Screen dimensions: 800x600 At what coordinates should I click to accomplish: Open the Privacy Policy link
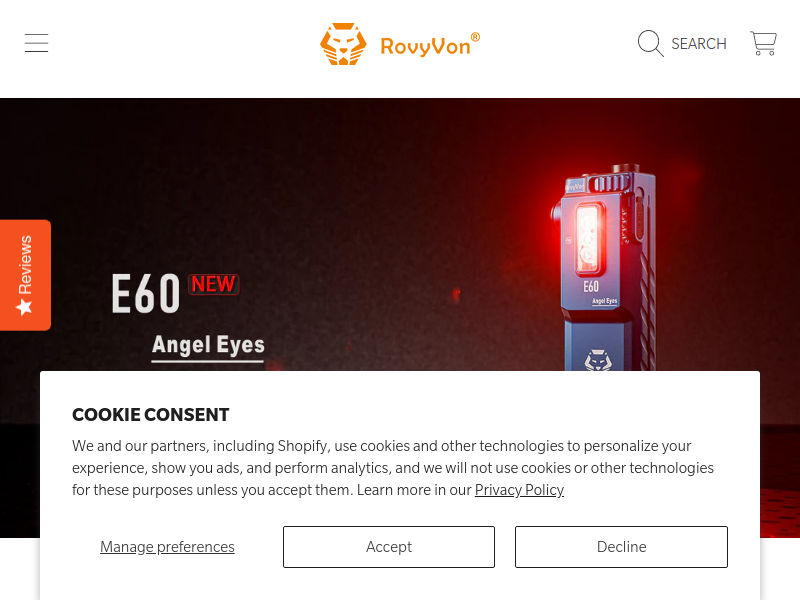click(x=519, y=490)
